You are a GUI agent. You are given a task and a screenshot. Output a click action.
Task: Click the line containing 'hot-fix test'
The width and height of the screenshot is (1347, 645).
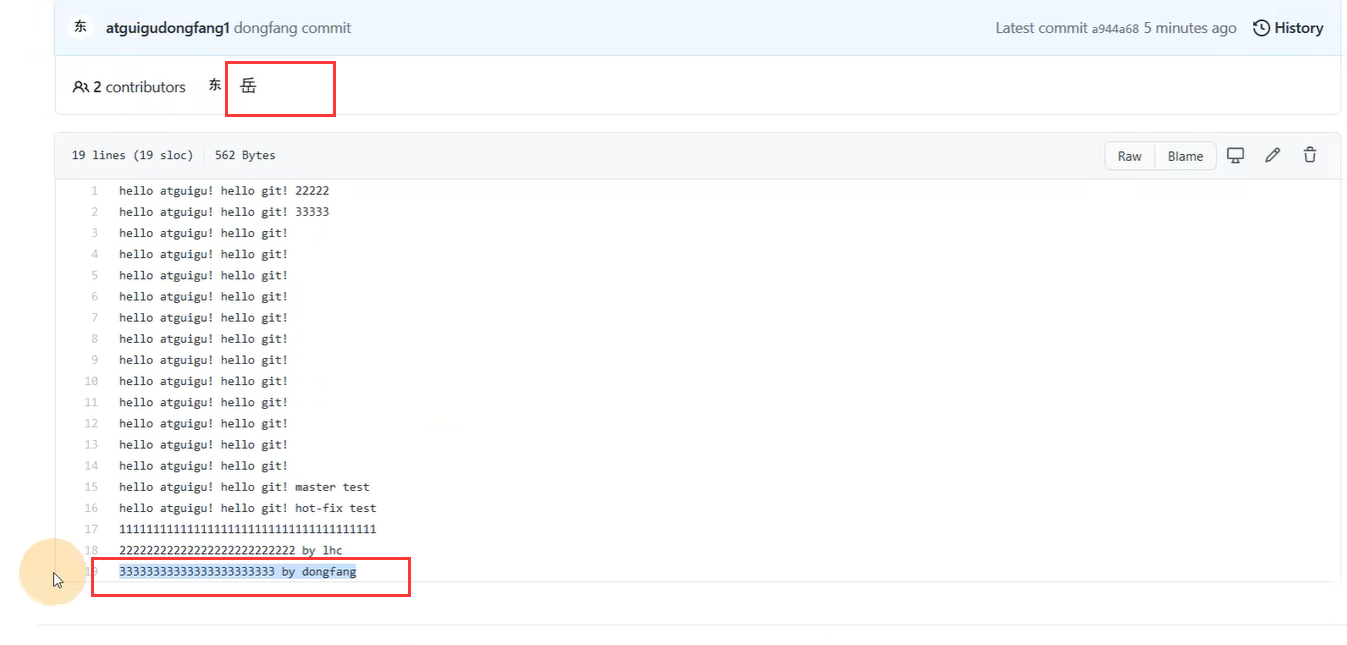pos(247,508)
